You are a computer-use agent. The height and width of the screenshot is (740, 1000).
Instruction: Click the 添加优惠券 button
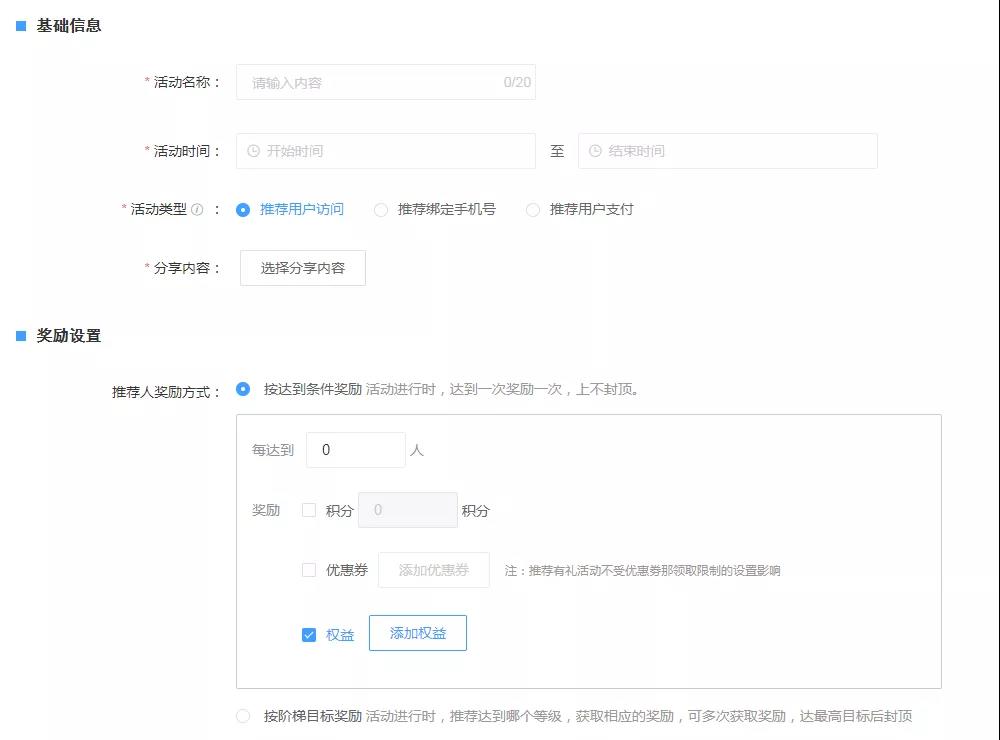(434, 570)
